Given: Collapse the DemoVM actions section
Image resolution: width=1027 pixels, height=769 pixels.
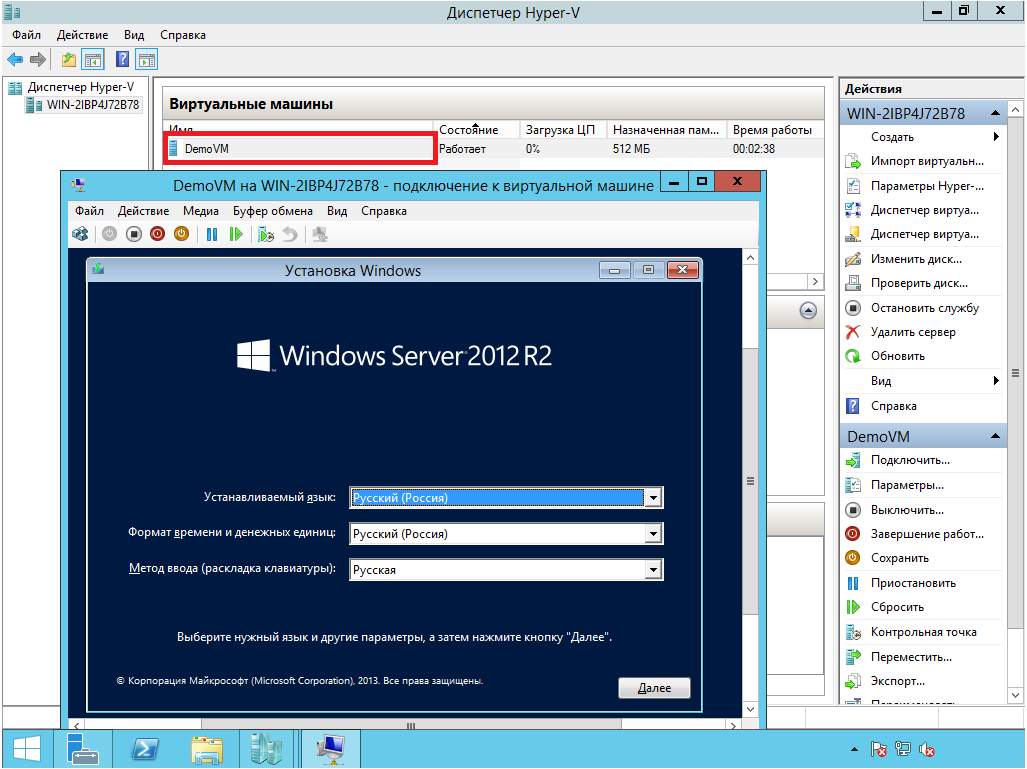Looking at the screenshot, I should [x=996, y=436].
